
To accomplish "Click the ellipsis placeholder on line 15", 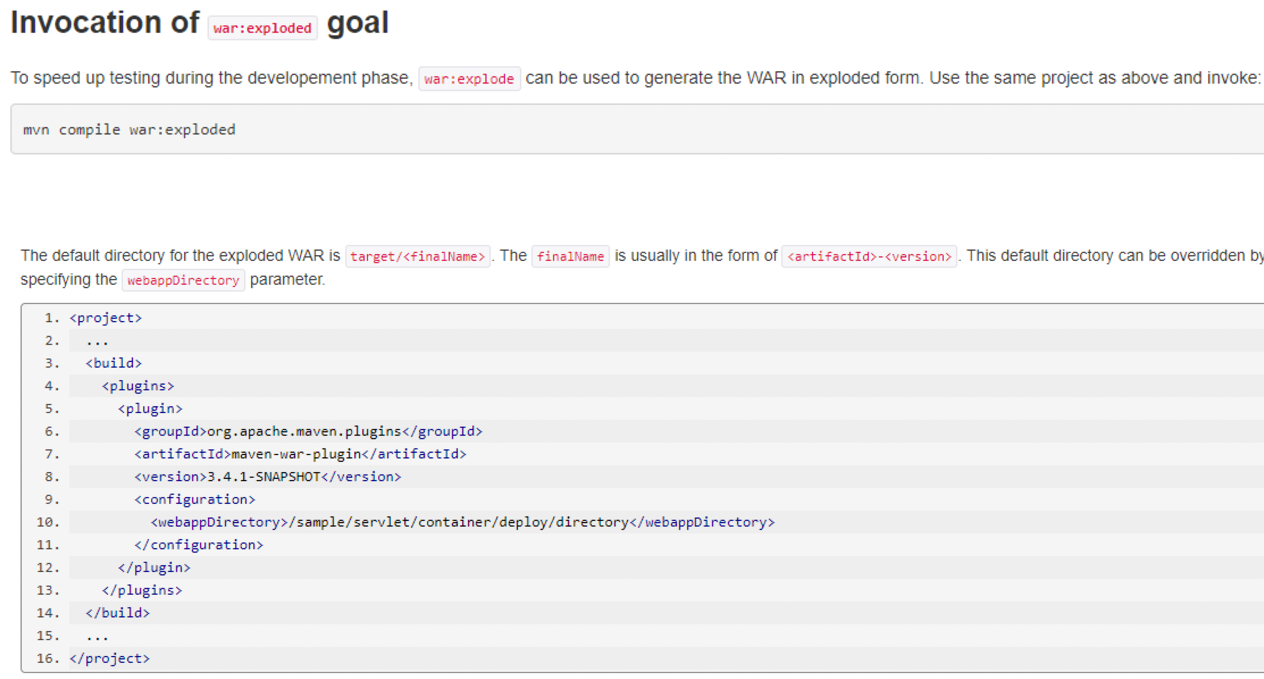I will [96, 635].
